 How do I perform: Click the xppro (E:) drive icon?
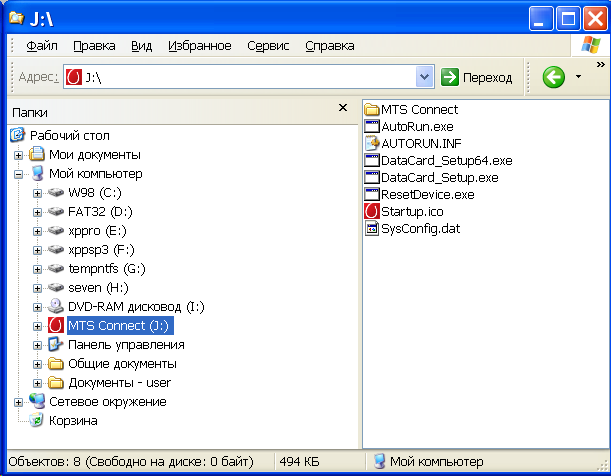point(56,231)
